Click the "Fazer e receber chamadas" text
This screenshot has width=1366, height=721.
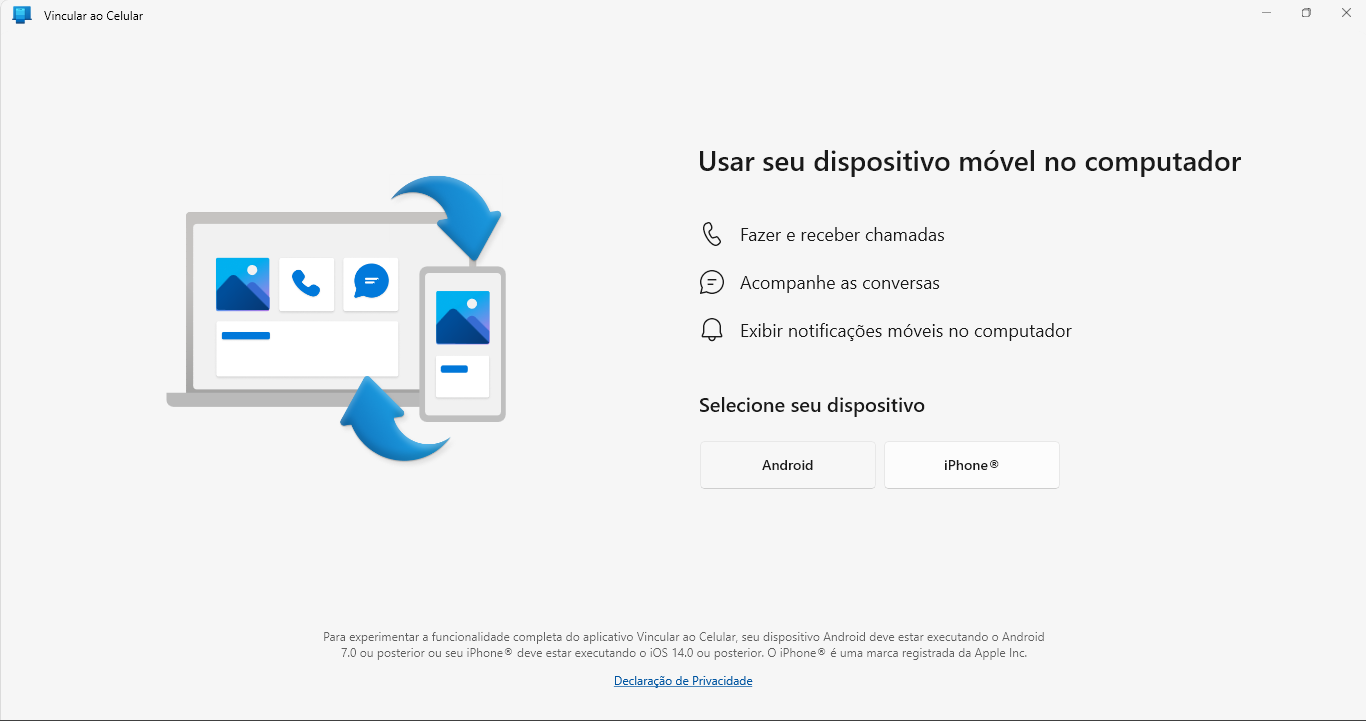coord(842,235)
